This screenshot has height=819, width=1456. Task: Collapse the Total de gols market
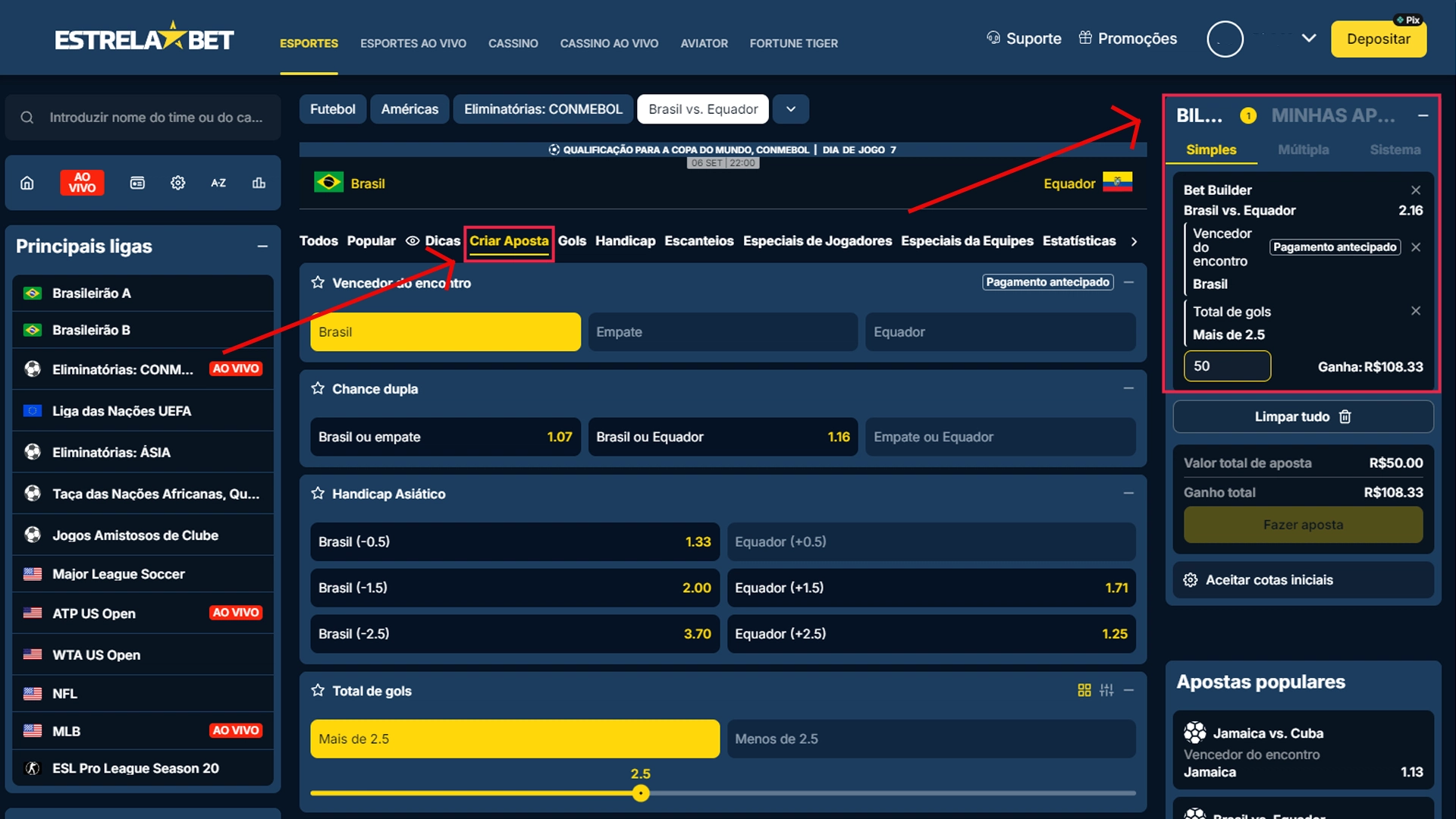(1128, 690)
